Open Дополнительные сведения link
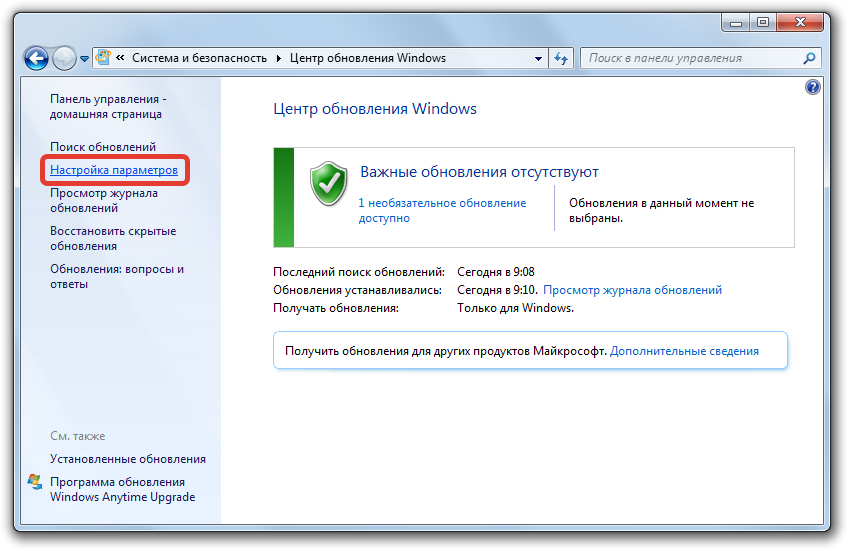This screenshot has width=849, height=551. pyautogui.click(x=684, y=351)
